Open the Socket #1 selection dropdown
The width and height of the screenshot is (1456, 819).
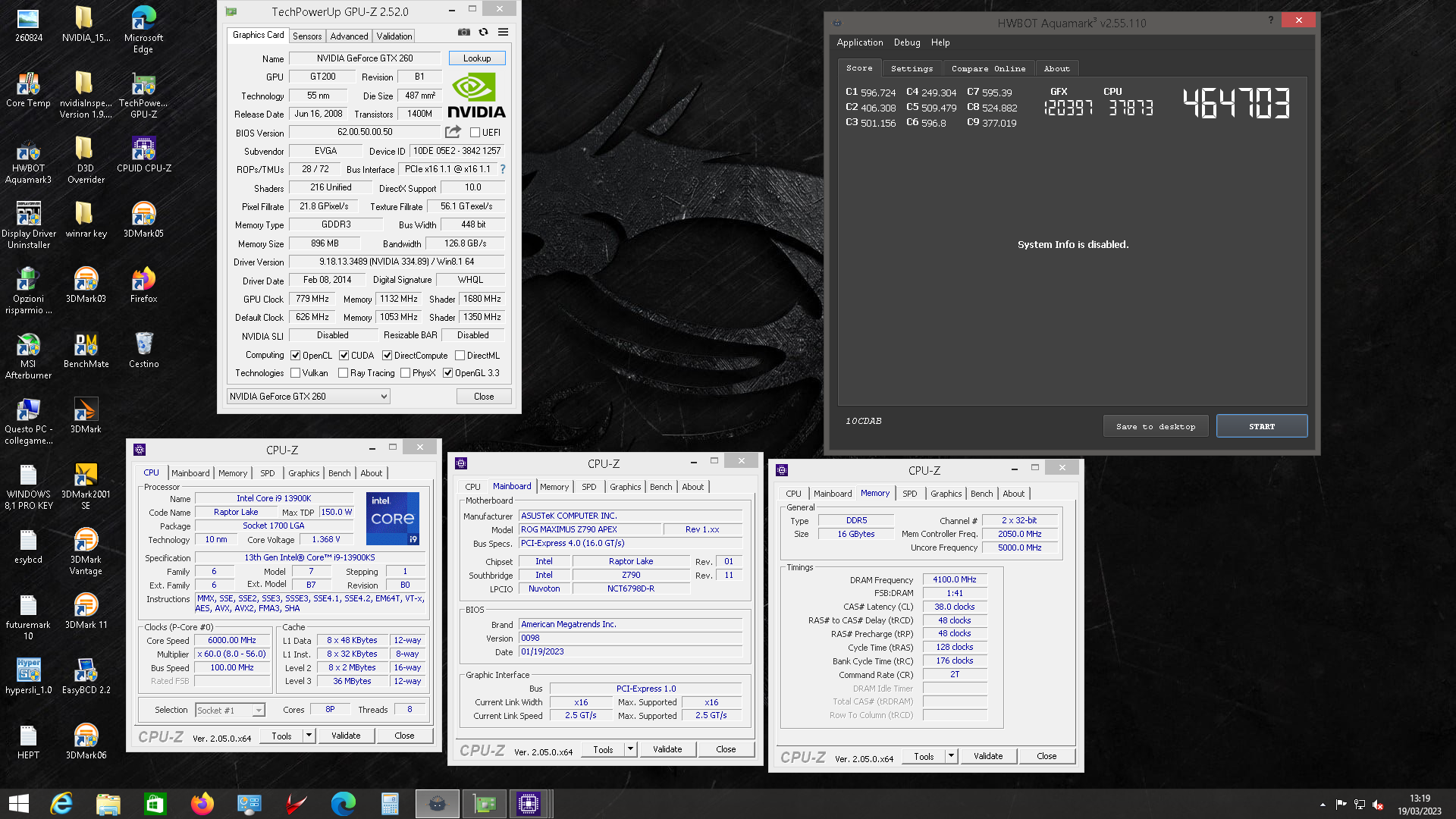pos(230,711)
